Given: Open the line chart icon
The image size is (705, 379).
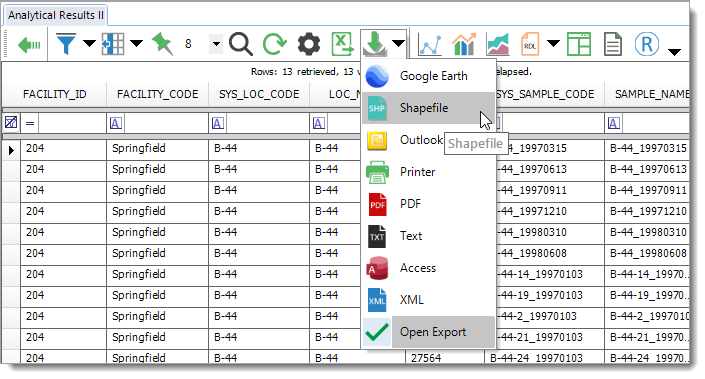Looking at the screenshot, I should (x=430, y=45).
